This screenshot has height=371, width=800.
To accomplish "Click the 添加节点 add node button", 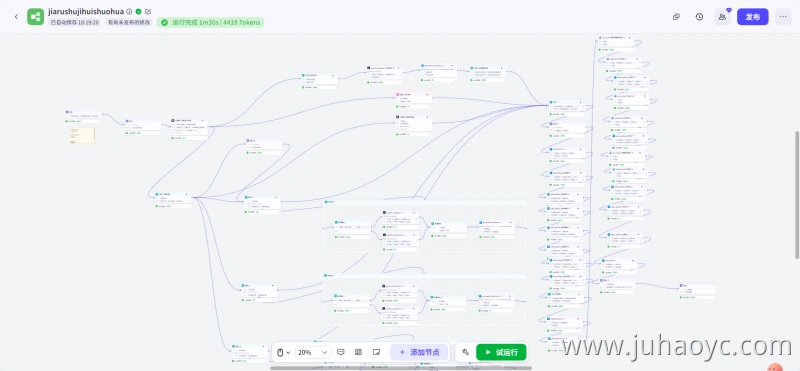I will 419,352.
